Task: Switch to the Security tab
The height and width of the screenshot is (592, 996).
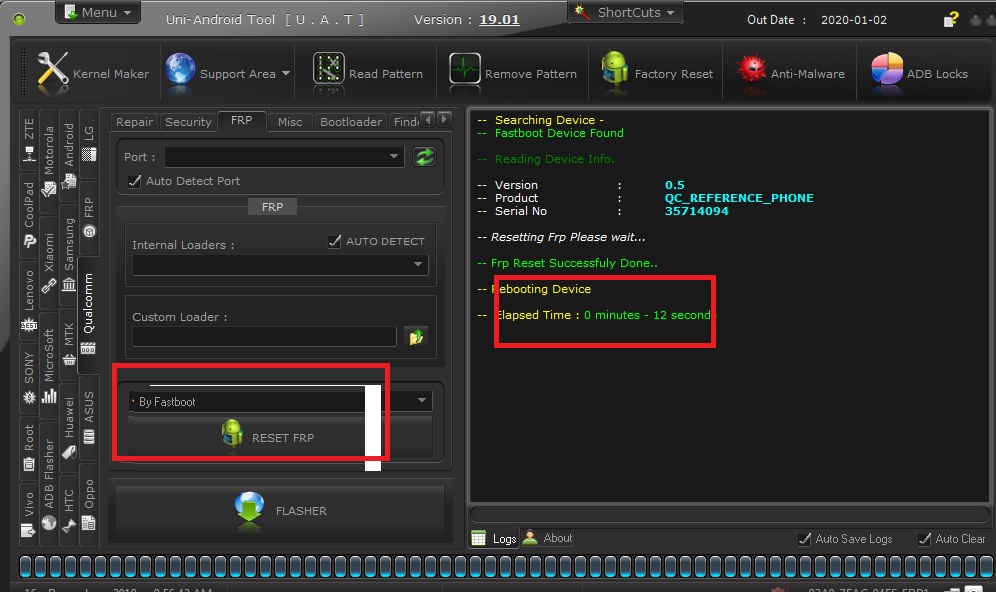Action: [188, 122]
